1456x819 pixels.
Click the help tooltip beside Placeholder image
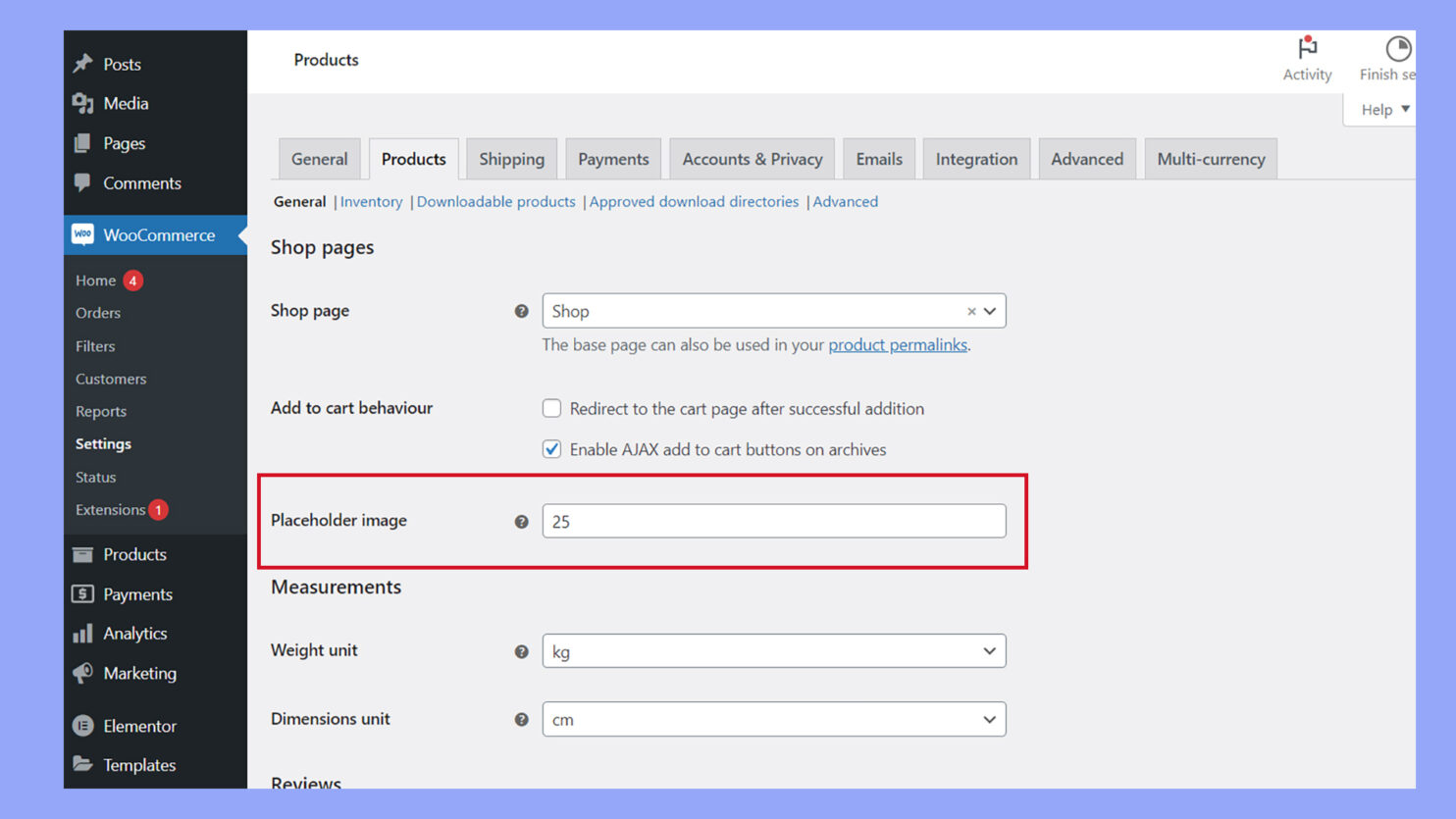521,522
